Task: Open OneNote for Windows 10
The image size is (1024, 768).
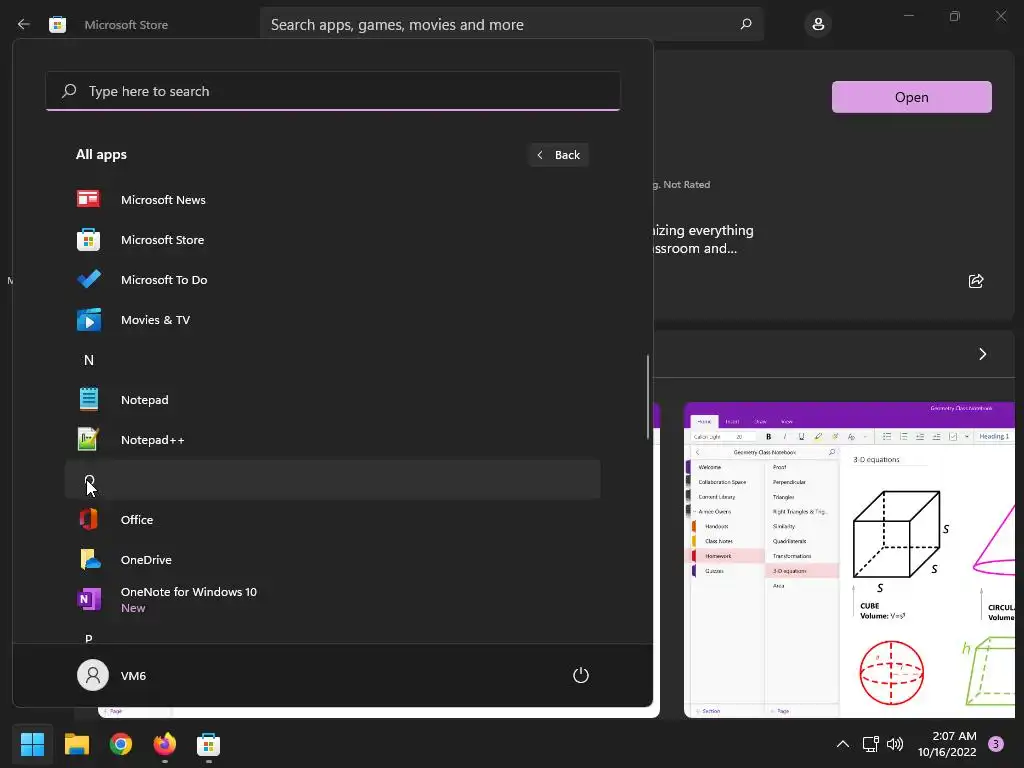Action: (x=332, y=600)
